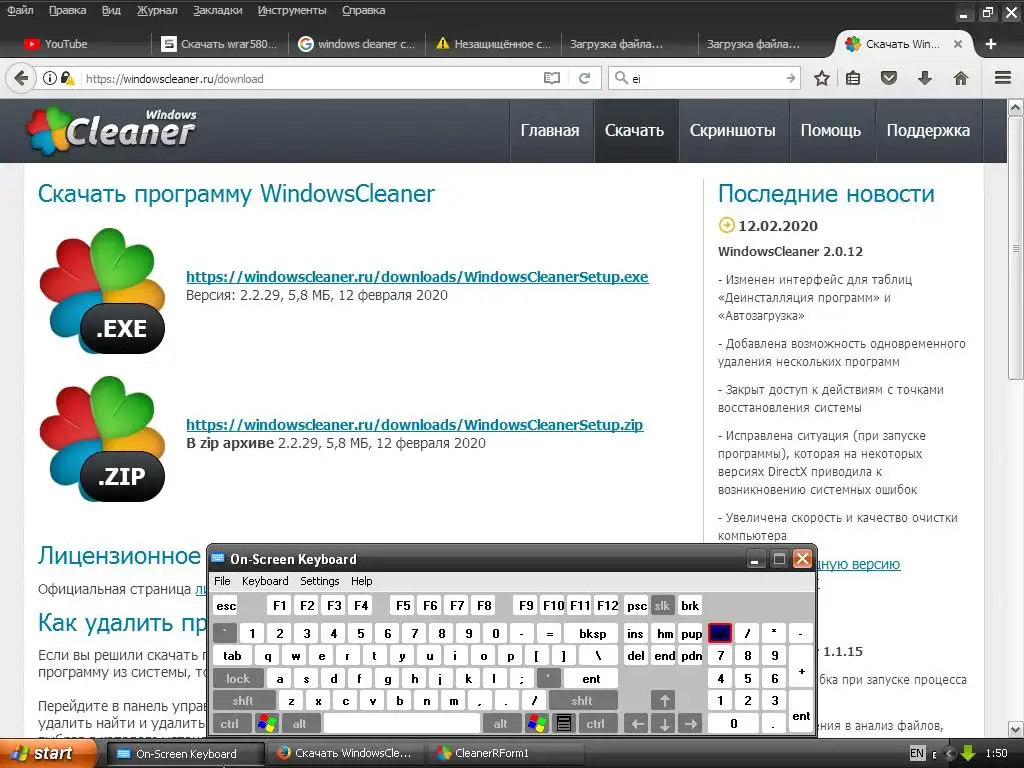This screenshot has height=768, width=1024.
Task: Click the browser back arrow button
Action: click(21, 78)
